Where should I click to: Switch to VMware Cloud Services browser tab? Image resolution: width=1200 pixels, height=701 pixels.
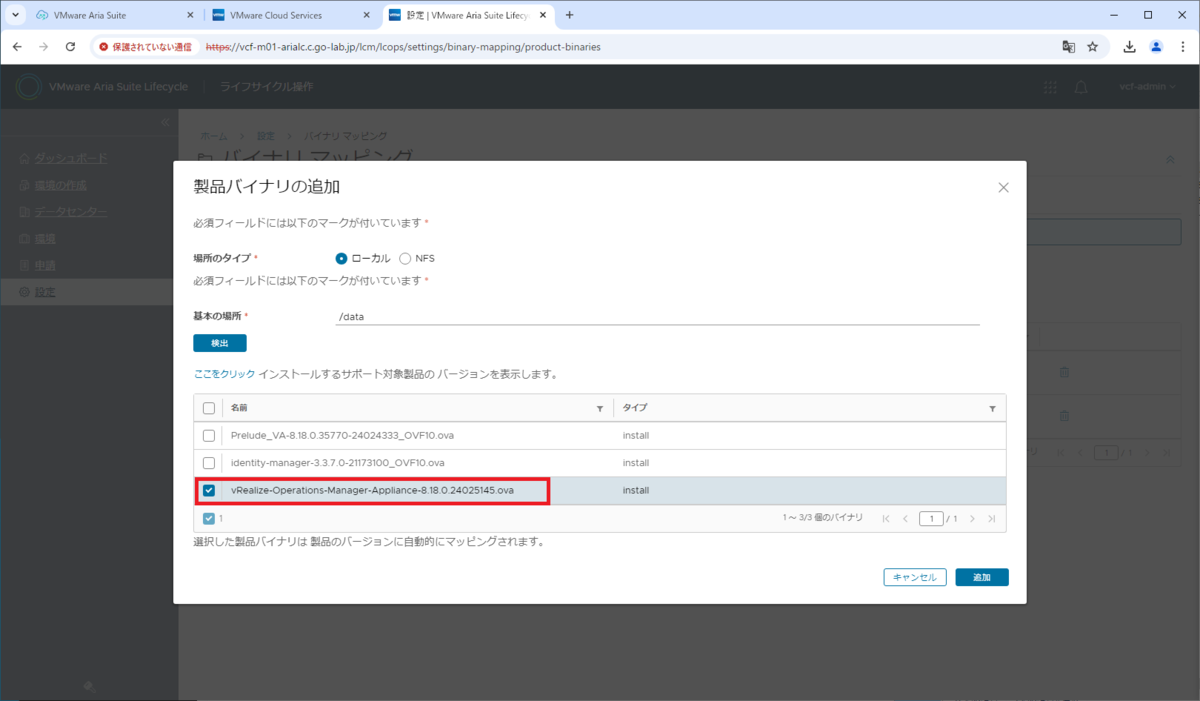tap(290, 16)
